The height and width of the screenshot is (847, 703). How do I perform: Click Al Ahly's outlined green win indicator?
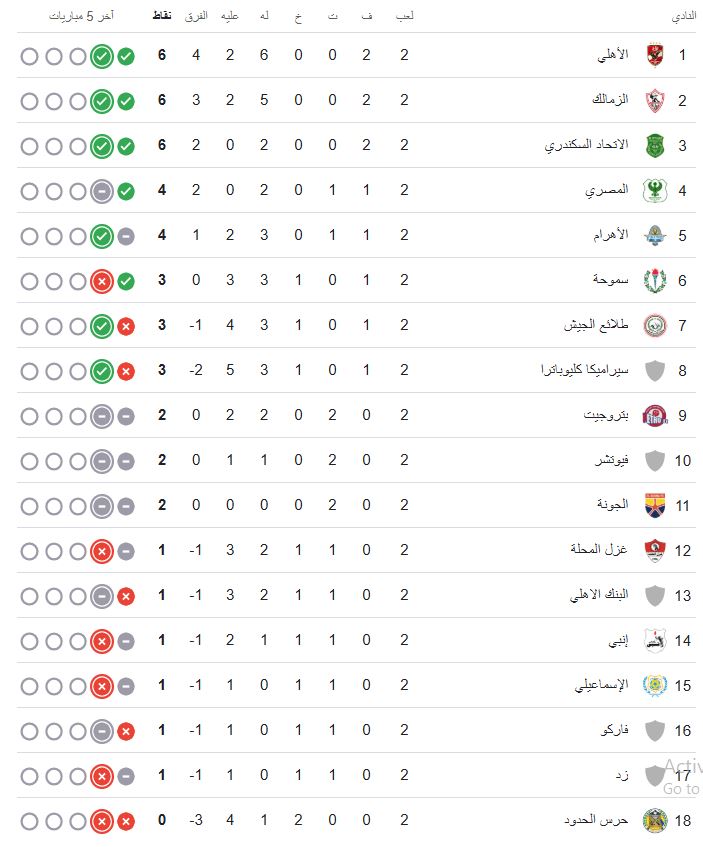102,56
